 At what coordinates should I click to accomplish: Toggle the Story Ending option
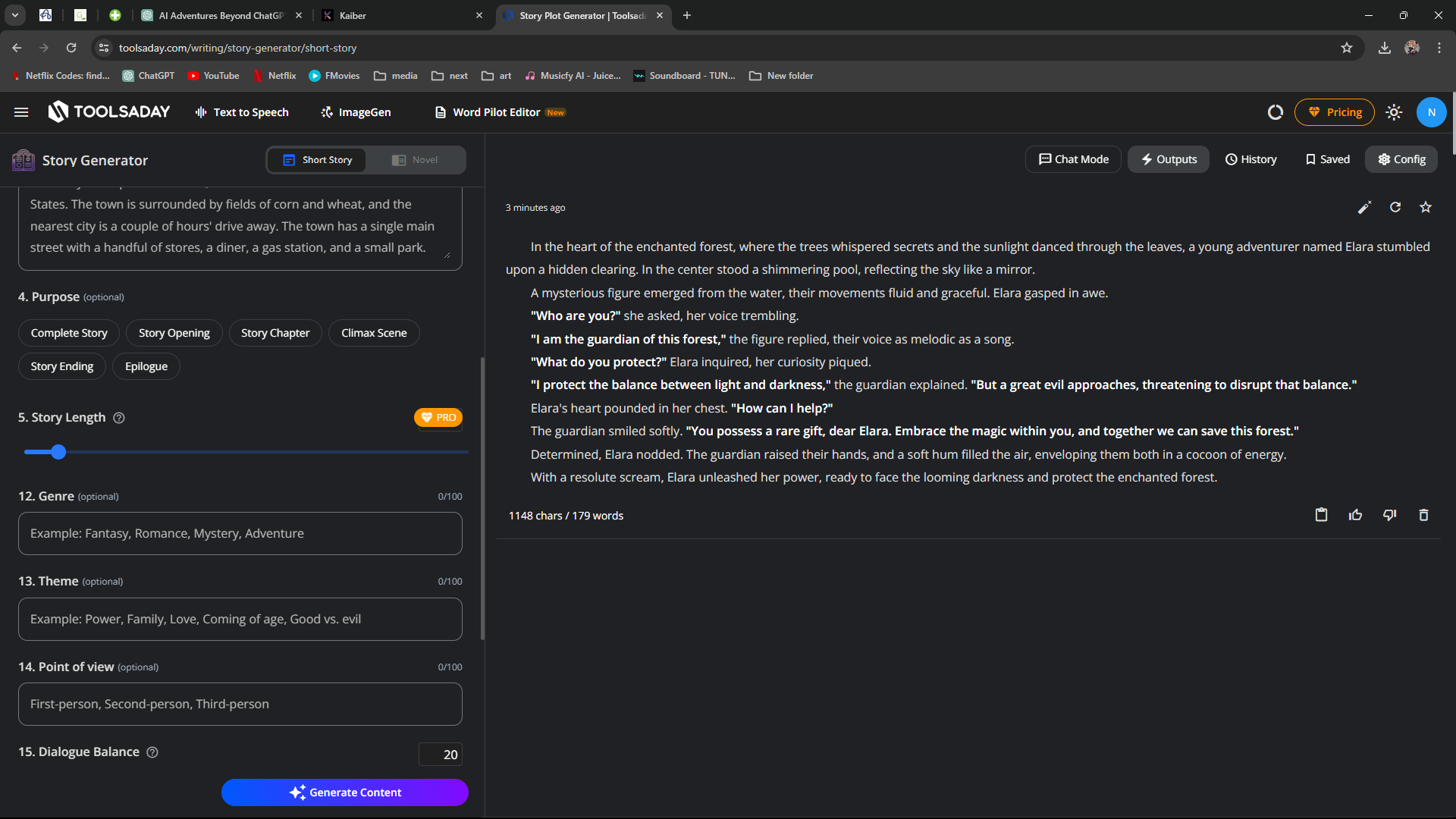pos(62,366)
